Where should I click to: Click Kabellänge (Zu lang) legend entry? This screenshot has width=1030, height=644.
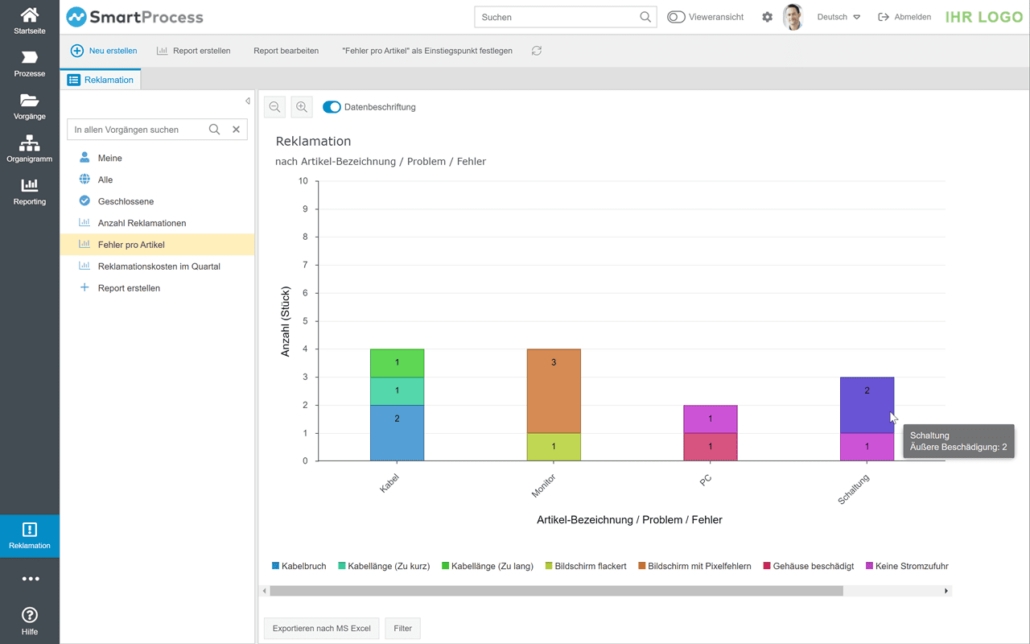487,566
